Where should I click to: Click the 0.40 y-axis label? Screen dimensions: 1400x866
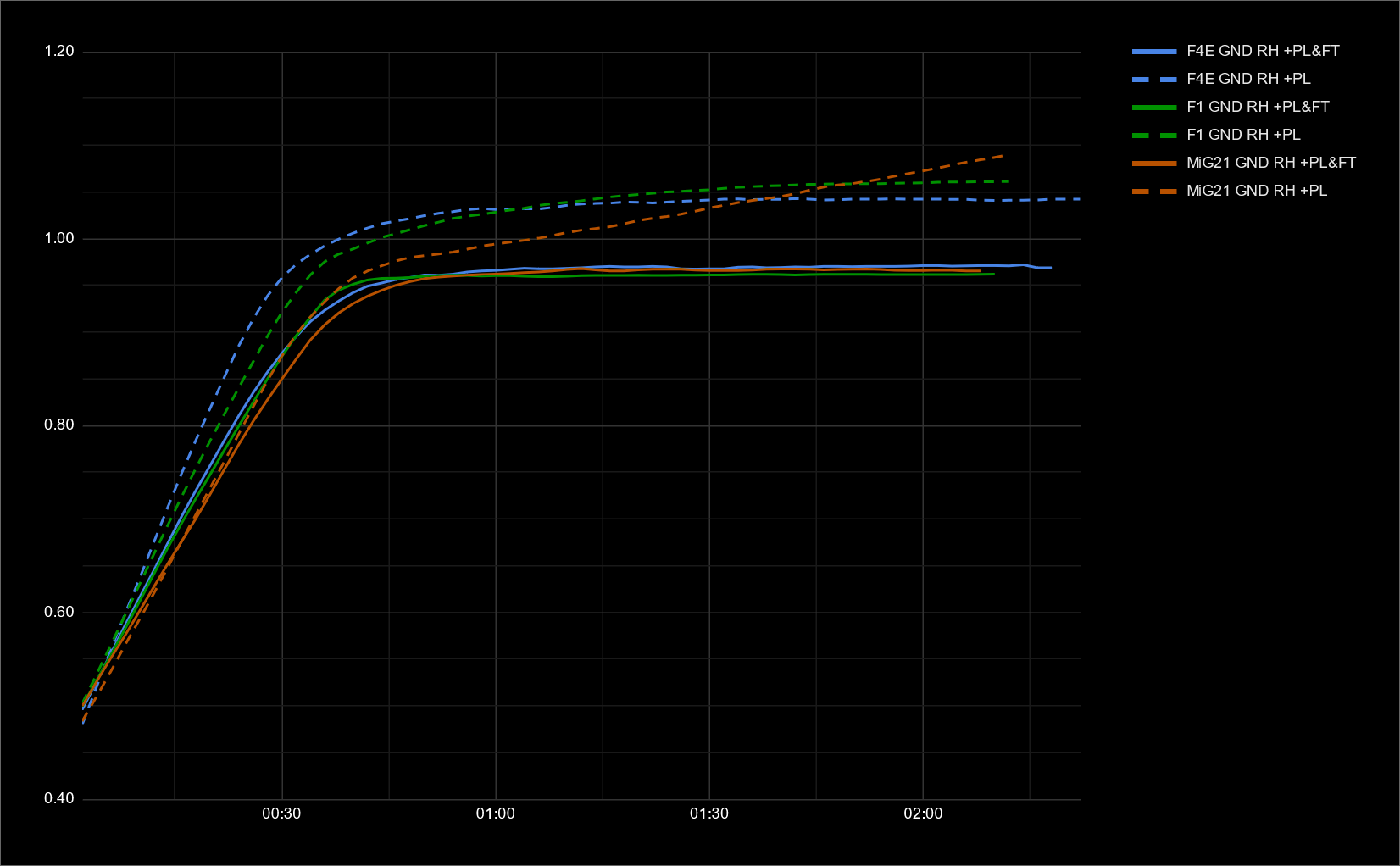click(x=59, y=799)
